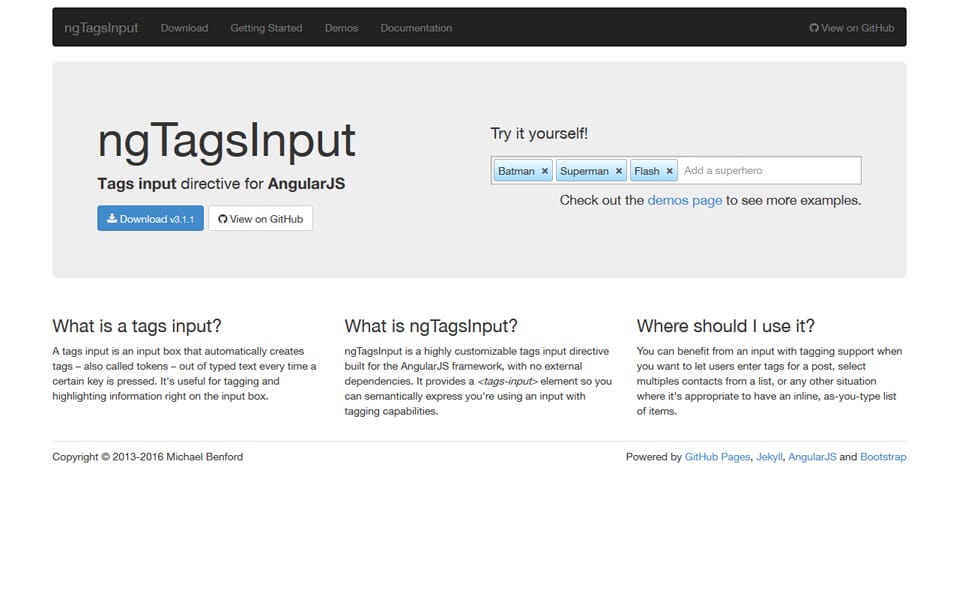Screen dimensions: 954x600
Task: Open the Bootstrap footer link
Action: 883,457
